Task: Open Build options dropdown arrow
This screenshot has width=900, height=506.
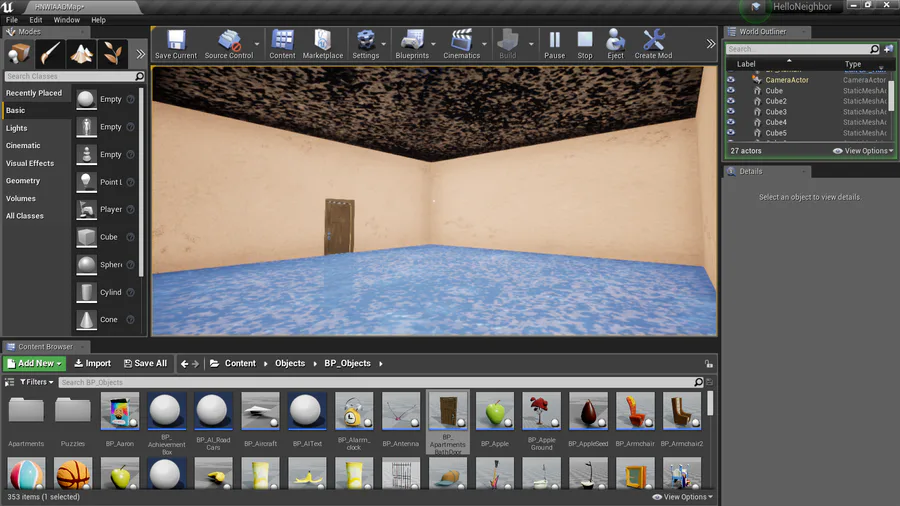Action: [531, 44]
